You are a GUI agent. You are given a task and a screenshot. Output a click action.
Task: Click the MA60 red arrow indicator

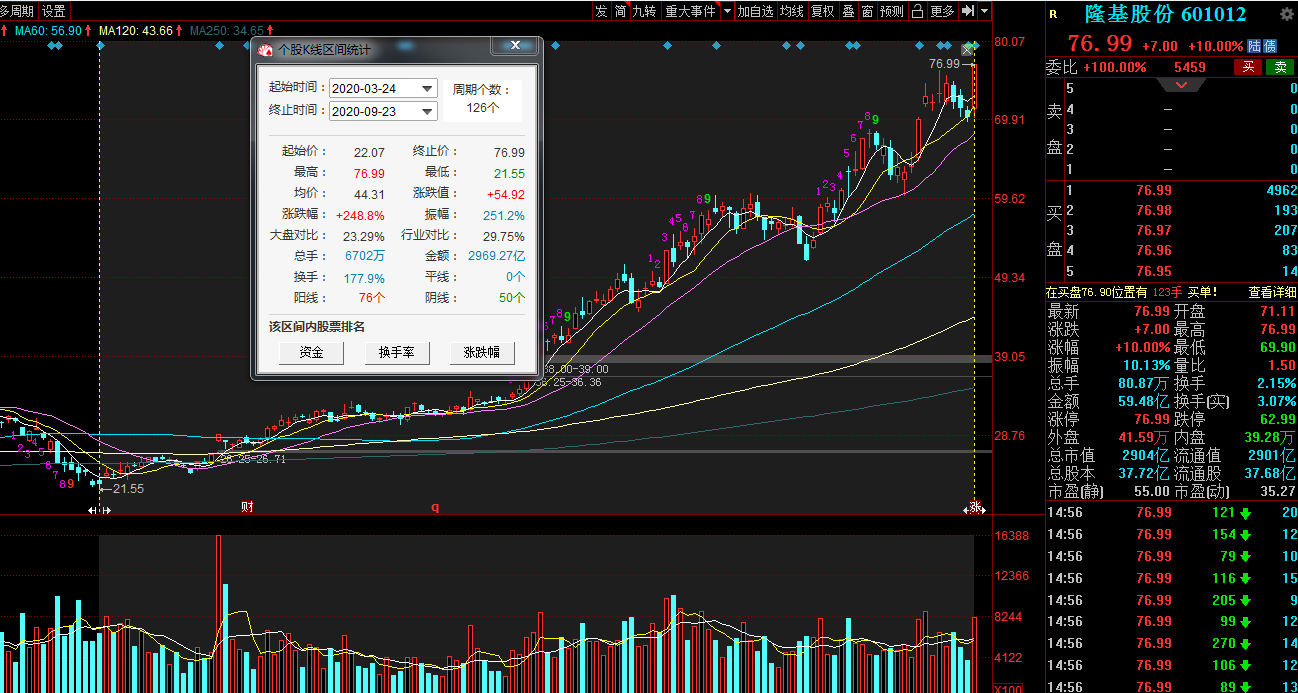click(x=89, y=32)
